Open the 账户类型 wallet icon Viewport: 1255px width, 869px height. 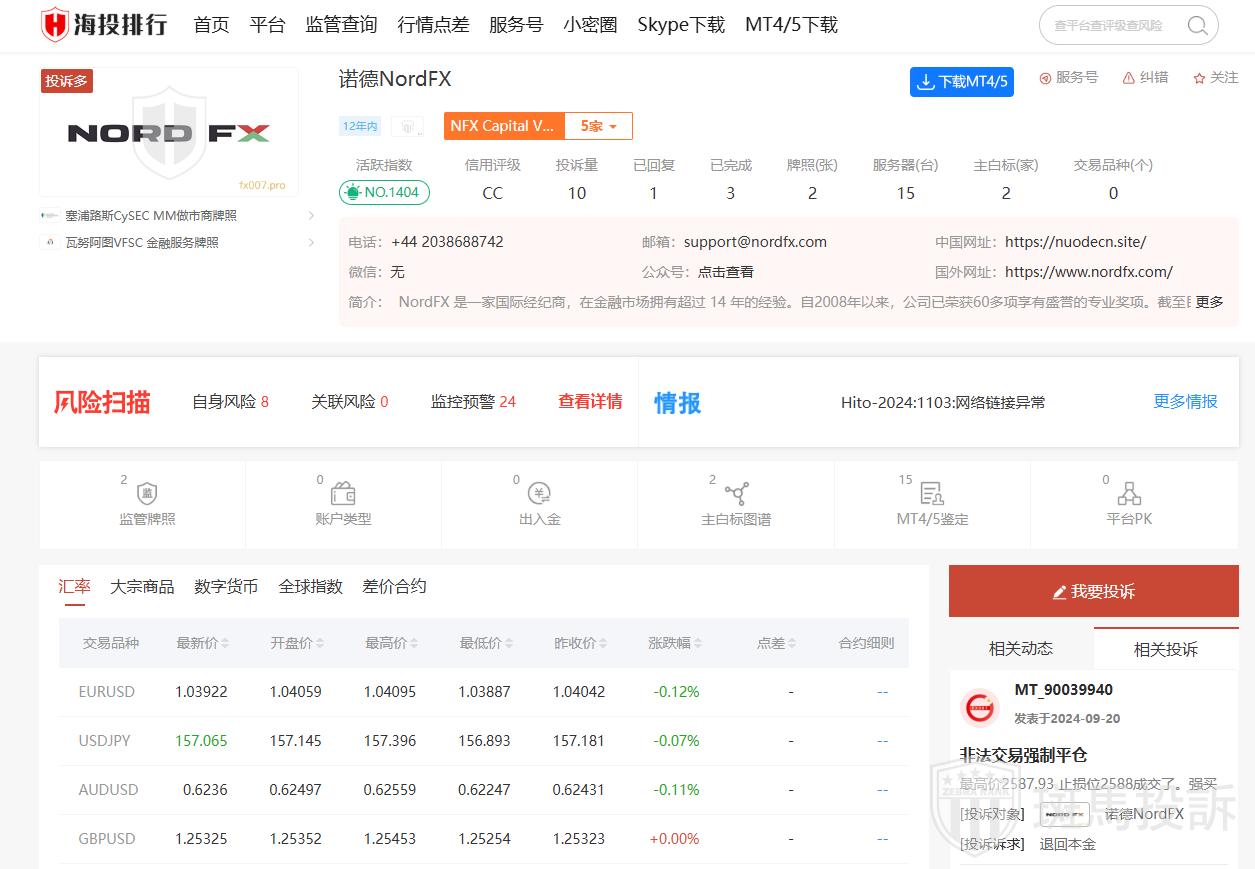[343, 494]
